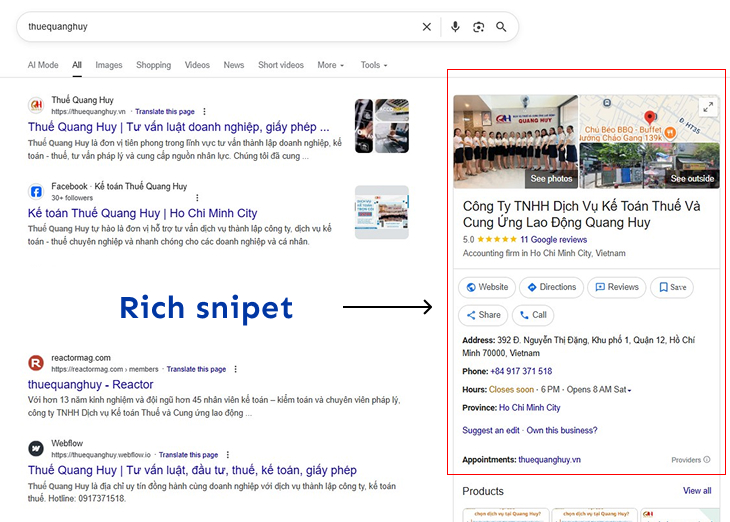This screenshot has width=730, height=522.
Task: Click the Providers info icon
Action: click(x=707, y=460)
